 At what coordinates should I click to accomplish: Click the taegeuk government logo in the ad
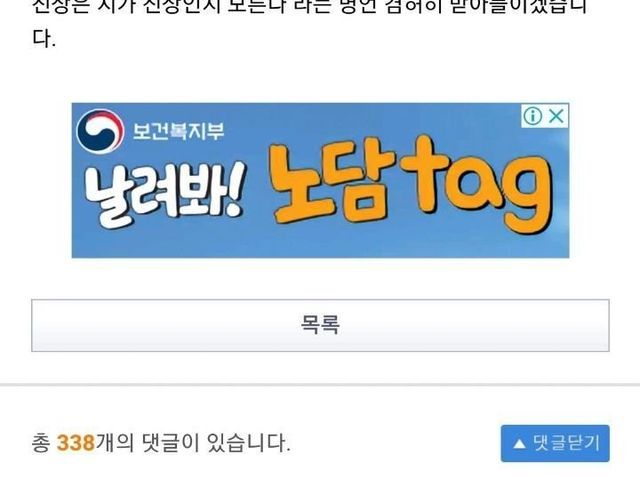click(x=100, y=131)
